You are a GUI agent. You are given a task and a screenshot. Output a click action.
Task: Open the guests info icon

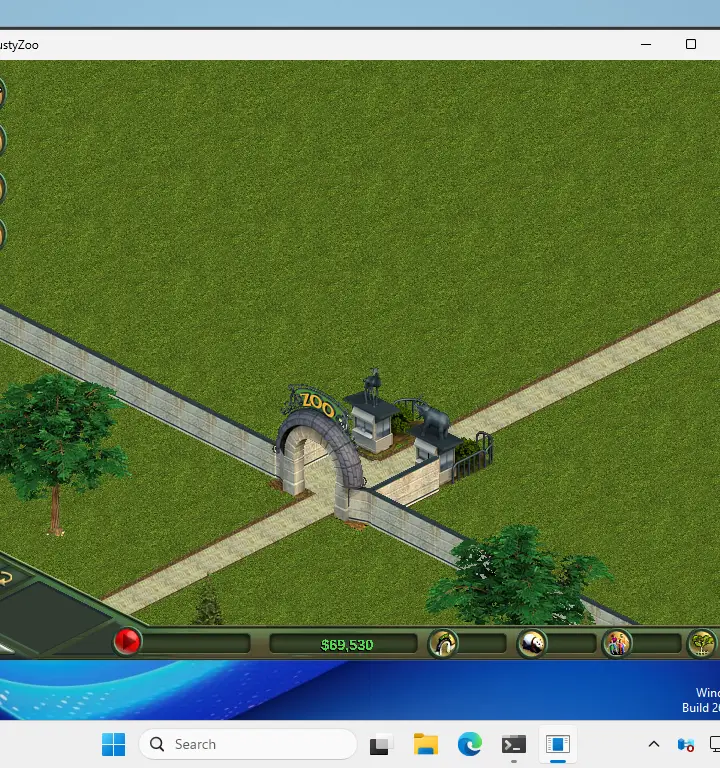click(617, 643)
